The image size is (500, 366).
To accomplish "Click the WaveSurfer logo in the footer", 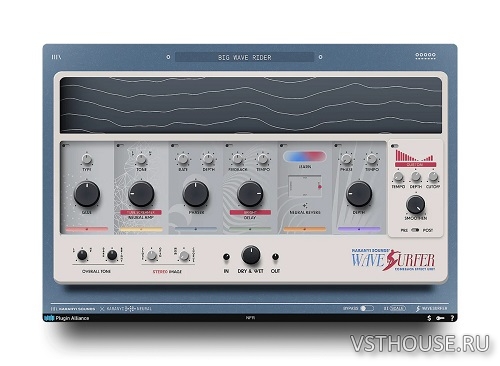I will (x=432, y=308).
